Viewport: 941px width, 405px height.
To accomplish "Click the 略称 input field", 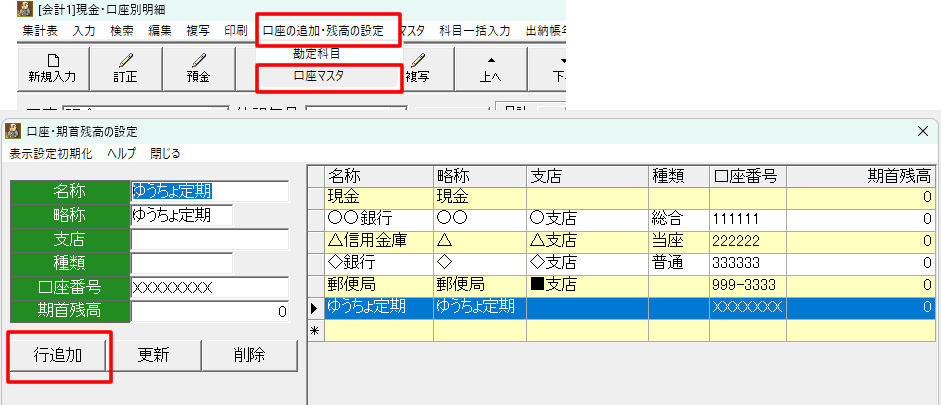I will pyautogui.click(x=182, y=215).
